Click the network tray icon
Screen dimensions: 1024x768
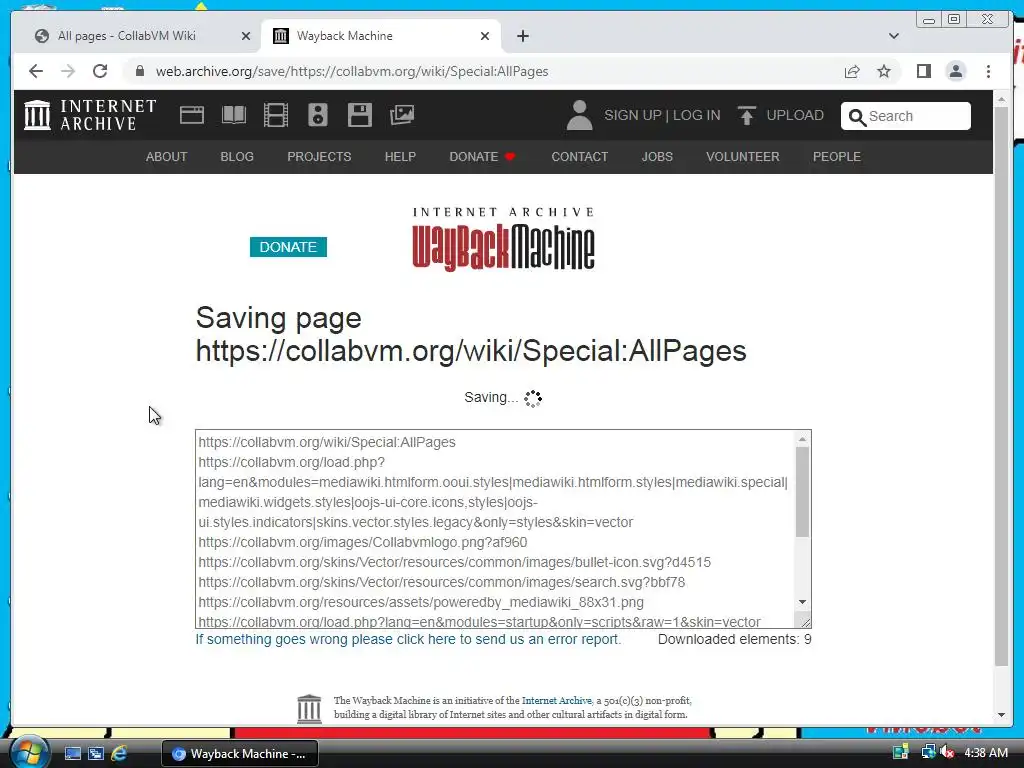coord(928,752)
